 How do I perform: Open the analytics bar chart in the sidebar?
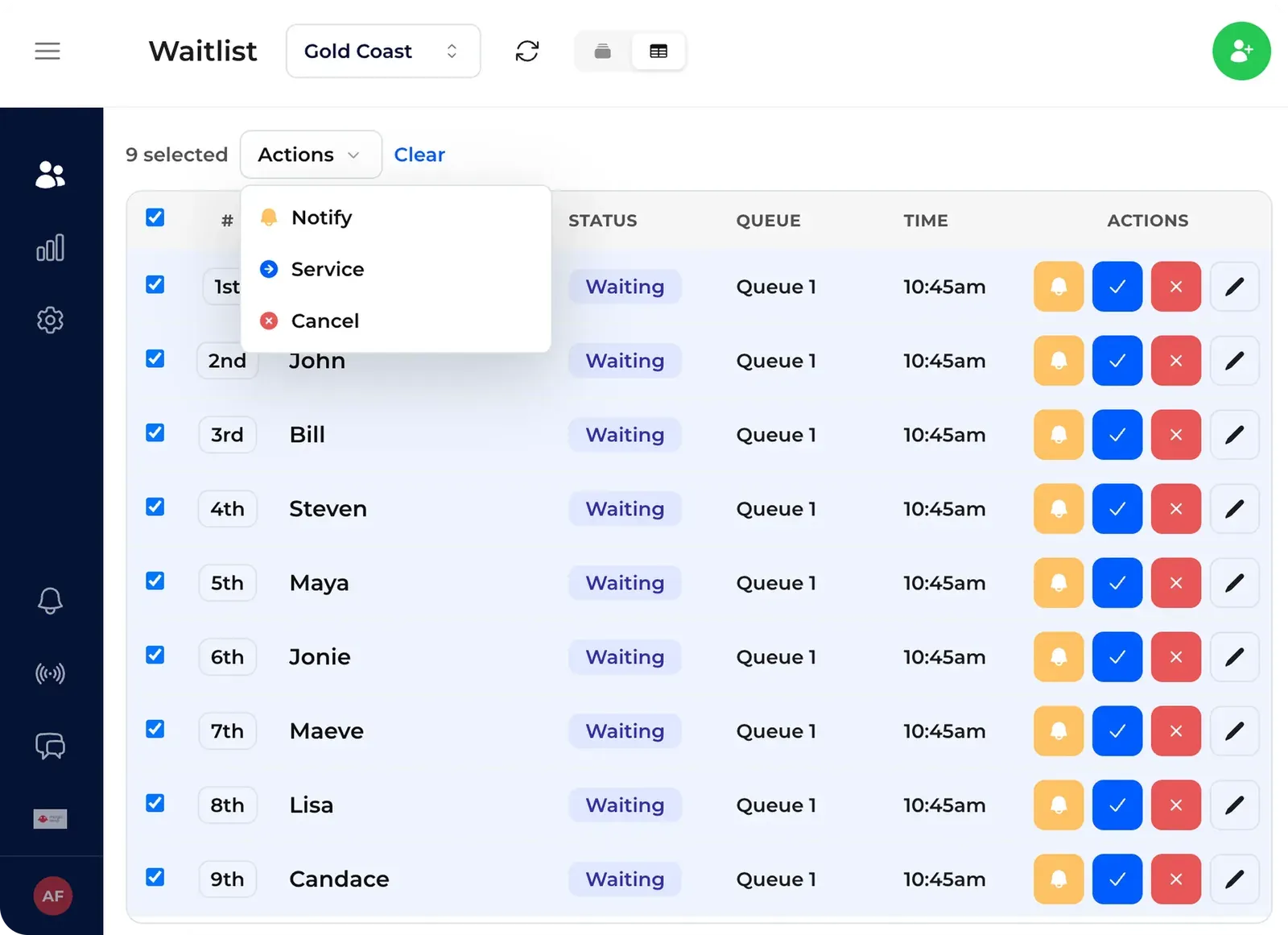pyautogui.click(x=50, y=248)
